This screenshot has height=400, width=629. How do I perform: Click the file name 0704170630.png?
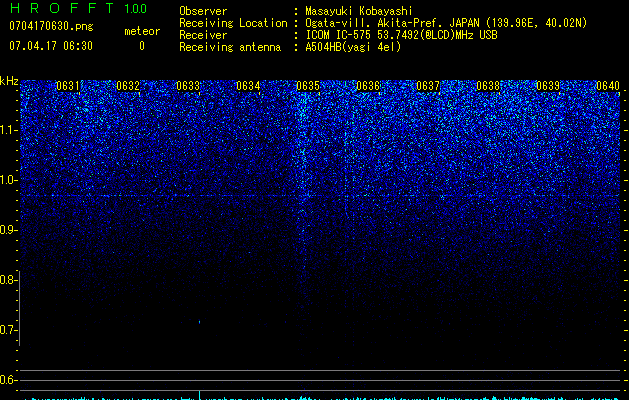point(51,27)
